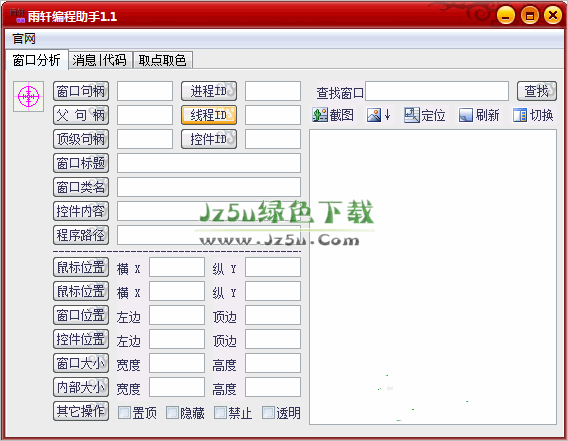Click the 内部大小 宽度 input field
The width and height of the screenshot is (568, 441).
(177, 387)
